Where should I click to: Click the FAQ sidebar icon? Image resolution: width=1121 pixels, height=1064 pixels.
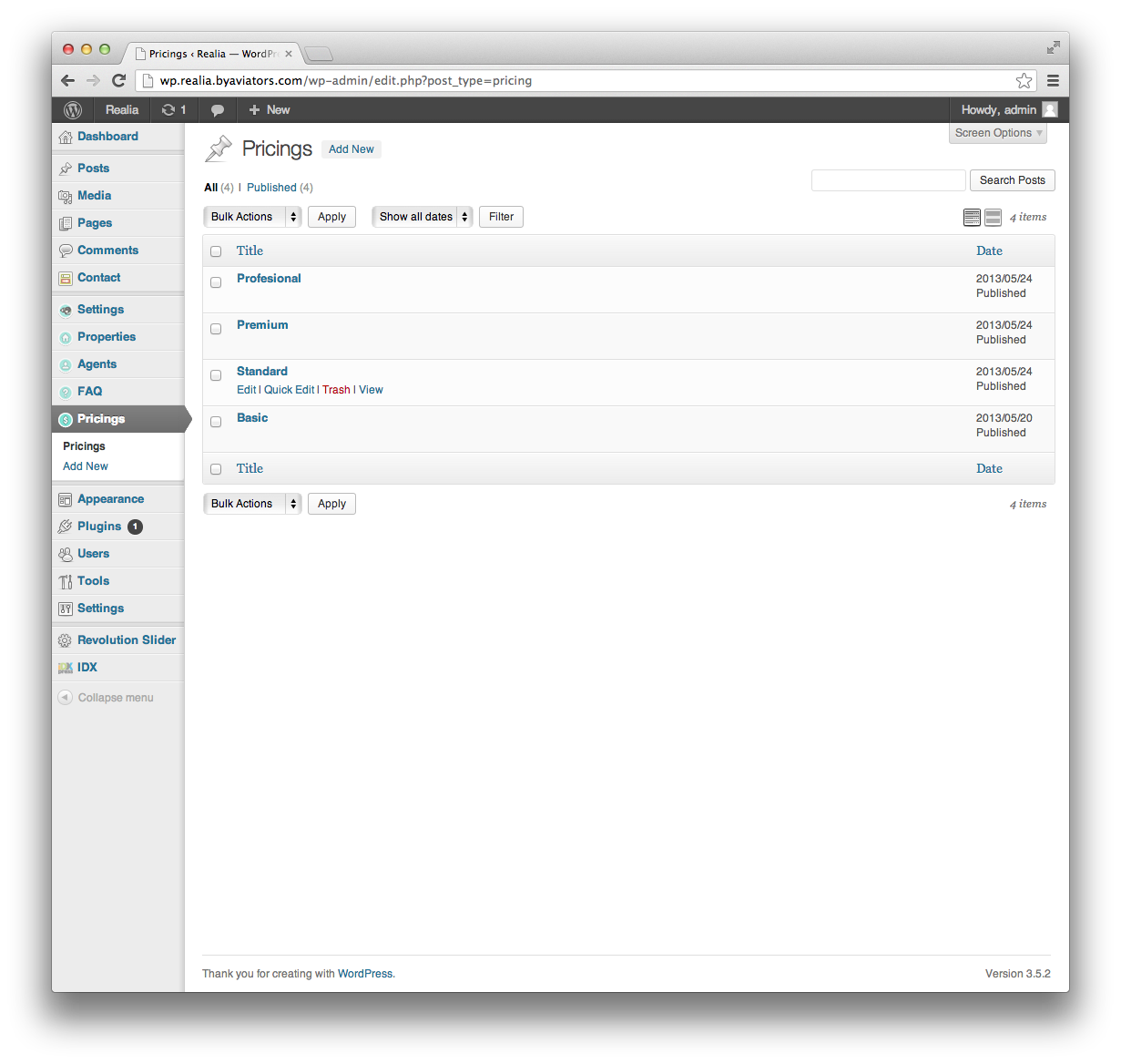click(x=66, y=393)
